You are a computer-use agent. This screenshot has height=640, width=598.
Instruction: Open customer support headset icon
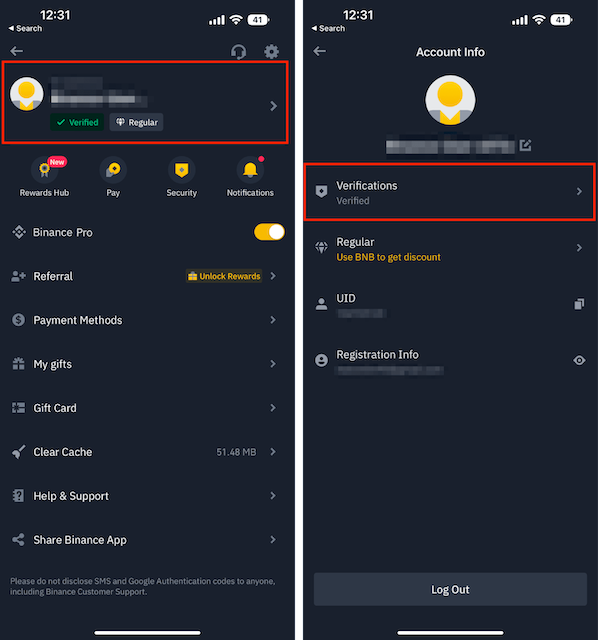tap(238, 52)
